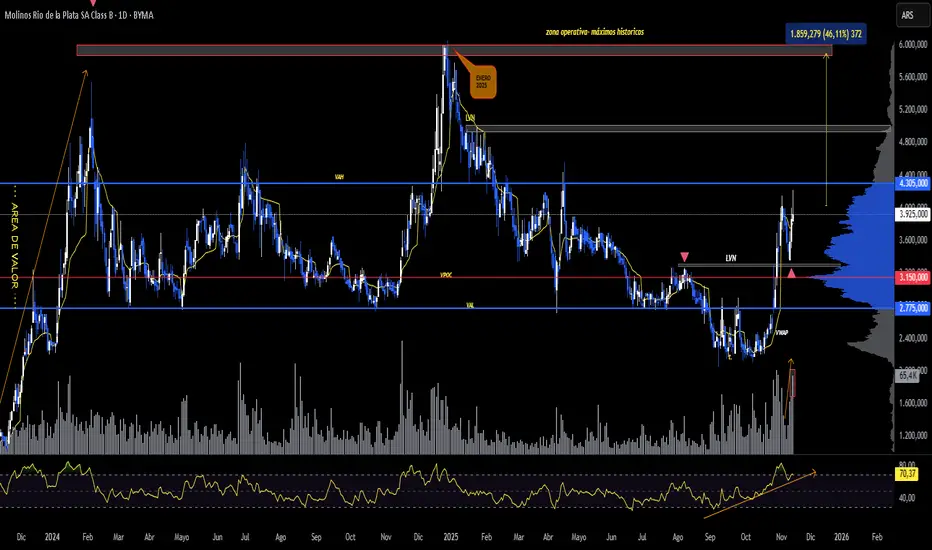Viewport: 932px width, 550px height.
Task: Click the 3.600,000 price axis label
Action: (913, 240)
